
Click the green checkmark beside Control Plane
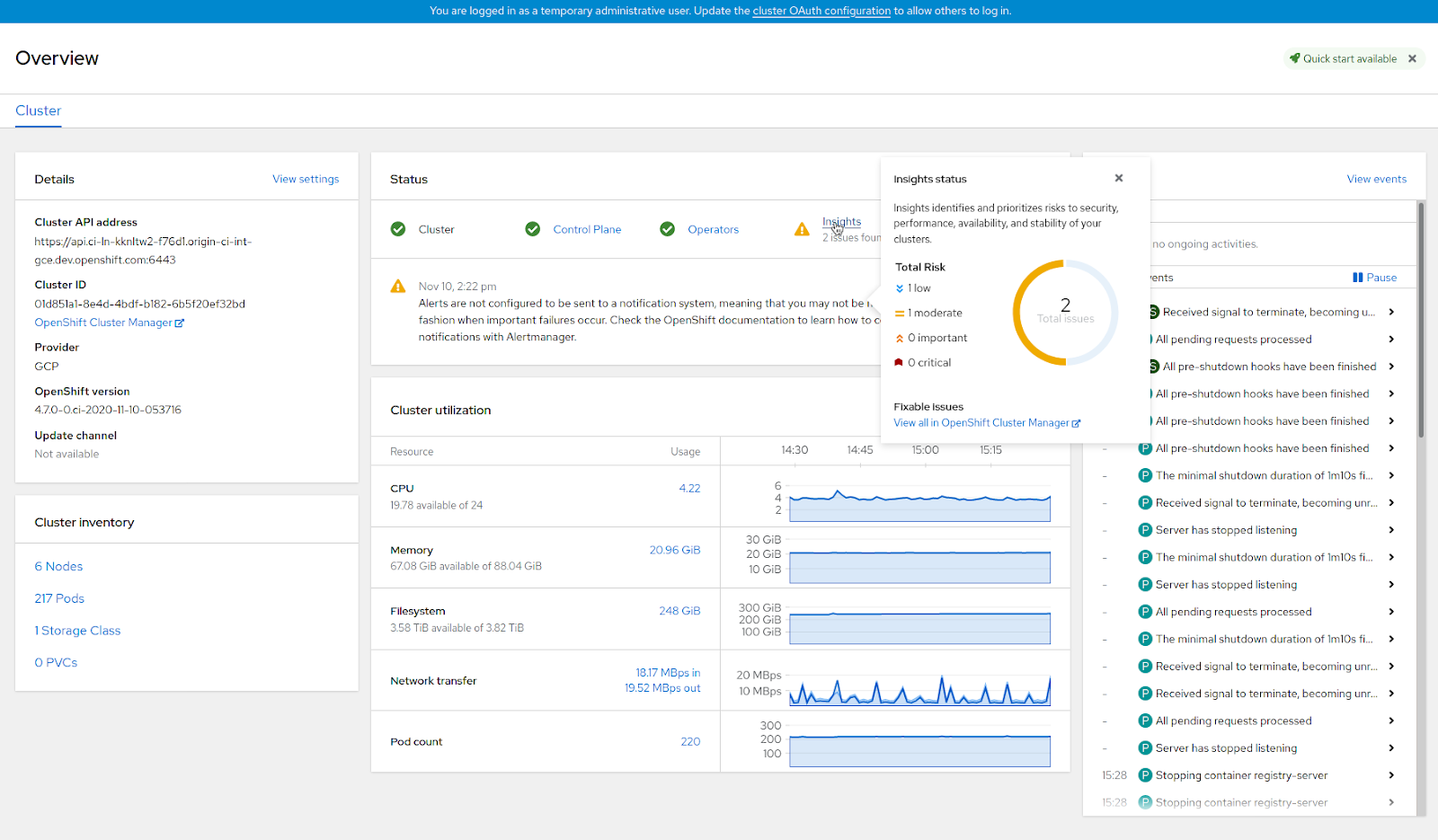pyautogui.click(x=533, y=229)
